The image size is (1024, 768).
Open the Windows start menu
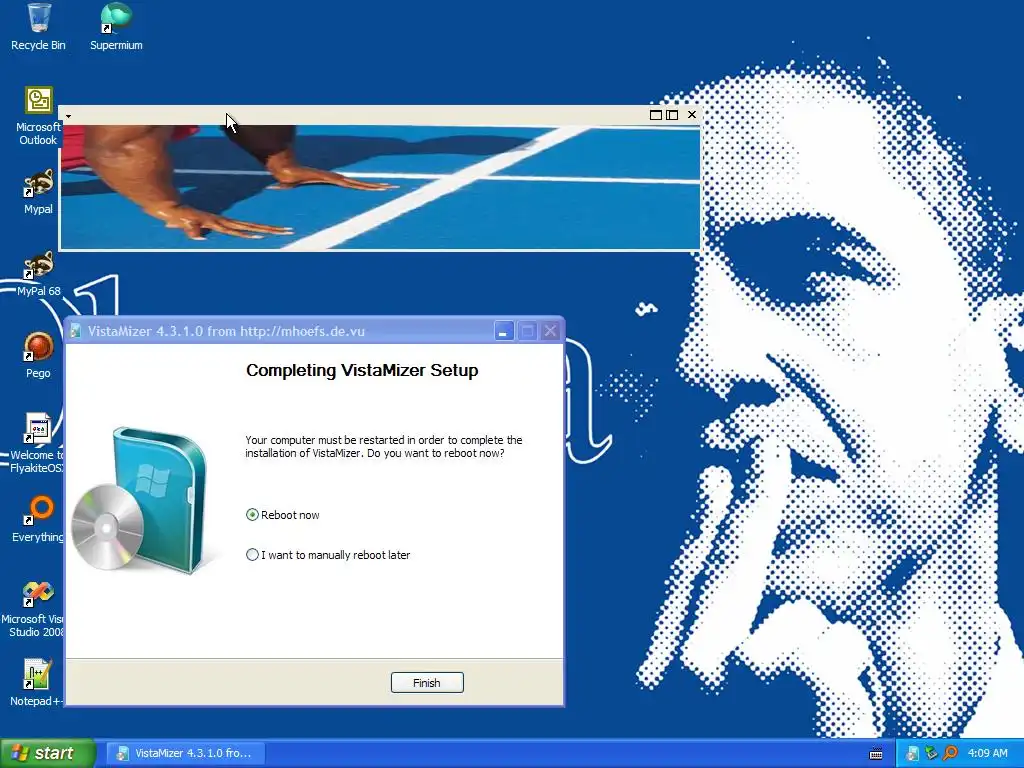[48, 753]
